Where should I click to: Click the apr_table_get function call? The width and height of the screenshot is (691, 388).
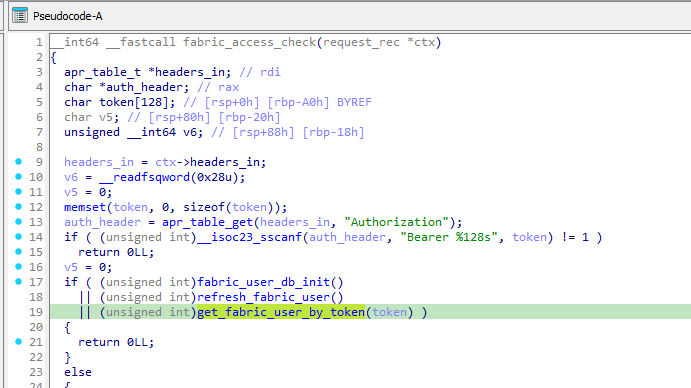pyautogui.click(x=207, y=222)
